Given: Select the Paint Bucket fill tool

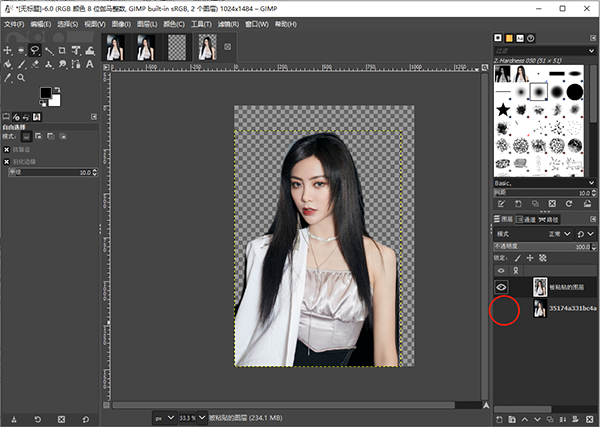Looking at the screenshot, I should (8, 63).
